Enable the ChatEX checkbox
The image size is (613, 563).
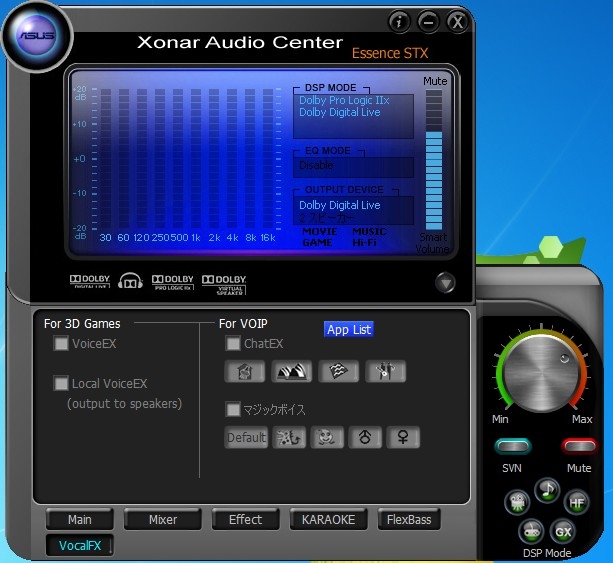click(233, 344)
